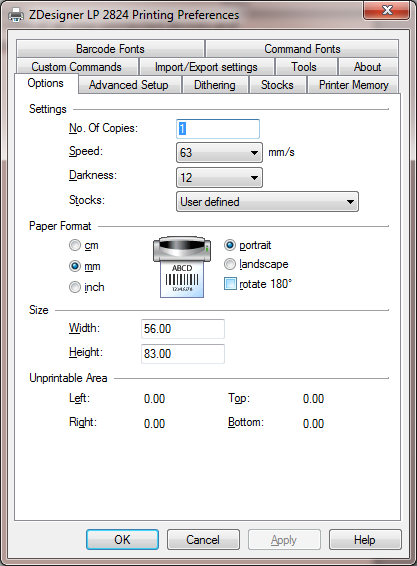Click the OK button
Viewport: 417px width, 566px height.
(122, 540)
